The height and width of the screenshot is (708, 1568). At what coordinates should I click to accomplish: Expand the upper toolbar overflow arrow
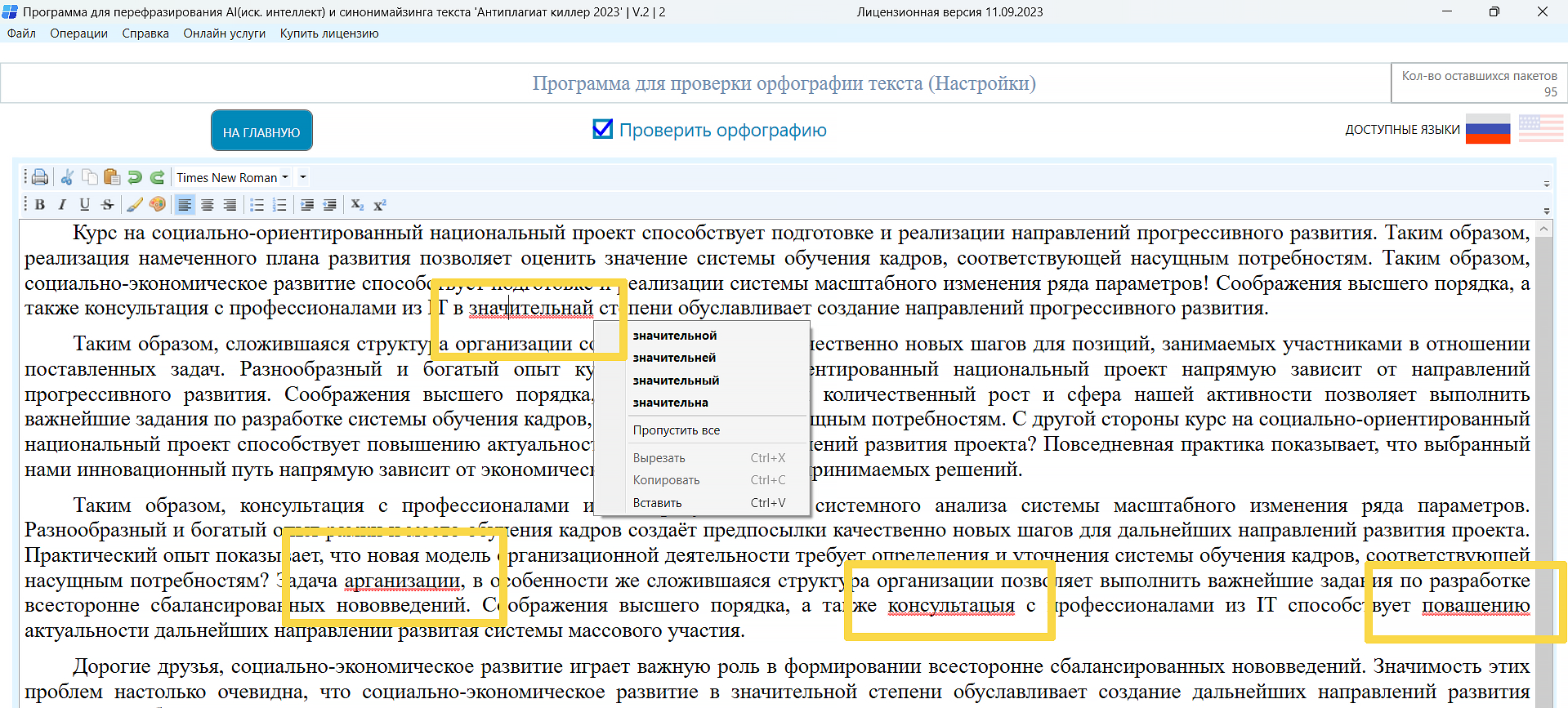pos(1546,184)
